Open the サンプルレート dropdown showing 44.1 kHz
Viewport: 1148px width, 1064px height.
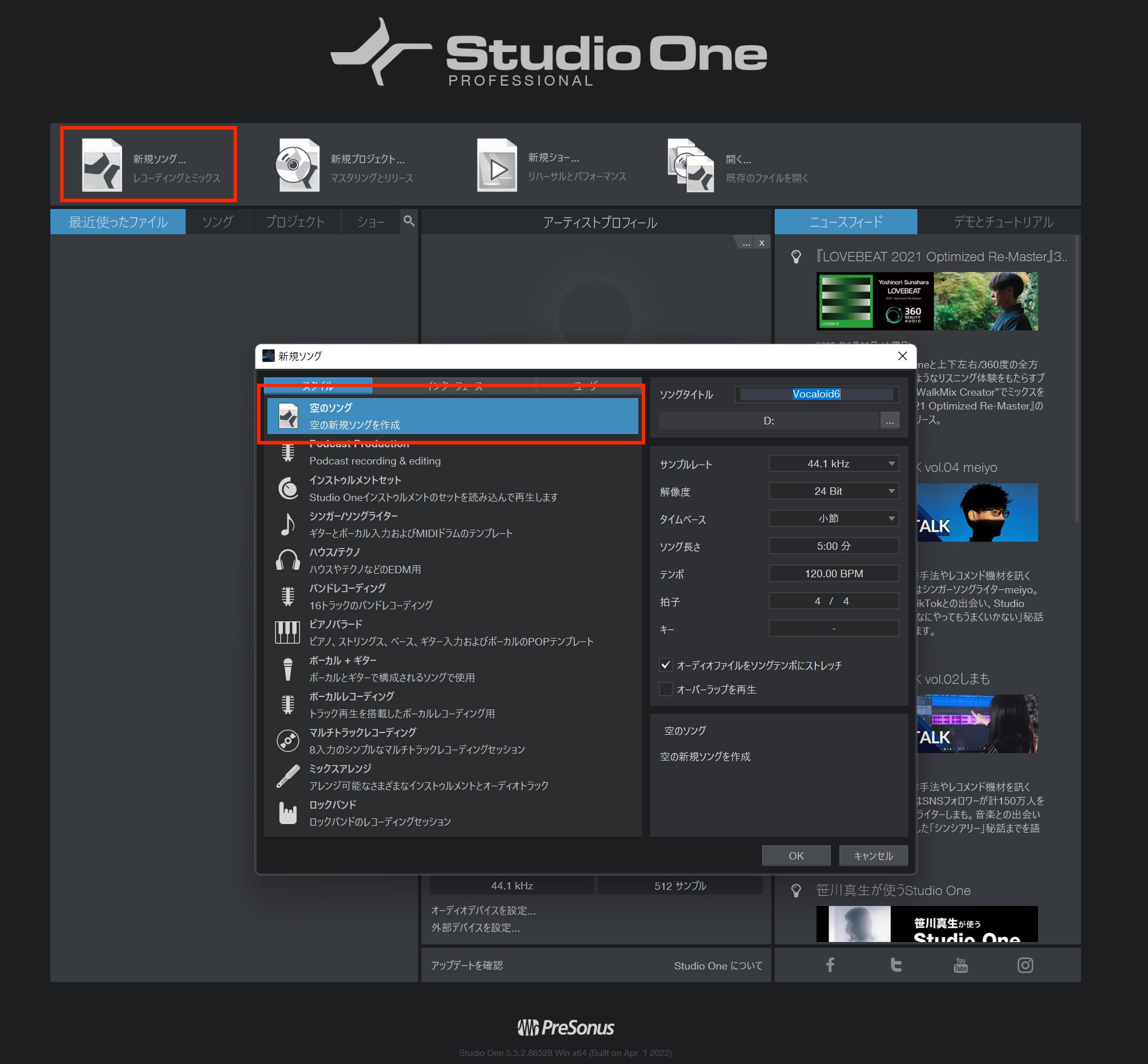pyautogui.click(x=833, y=463)
